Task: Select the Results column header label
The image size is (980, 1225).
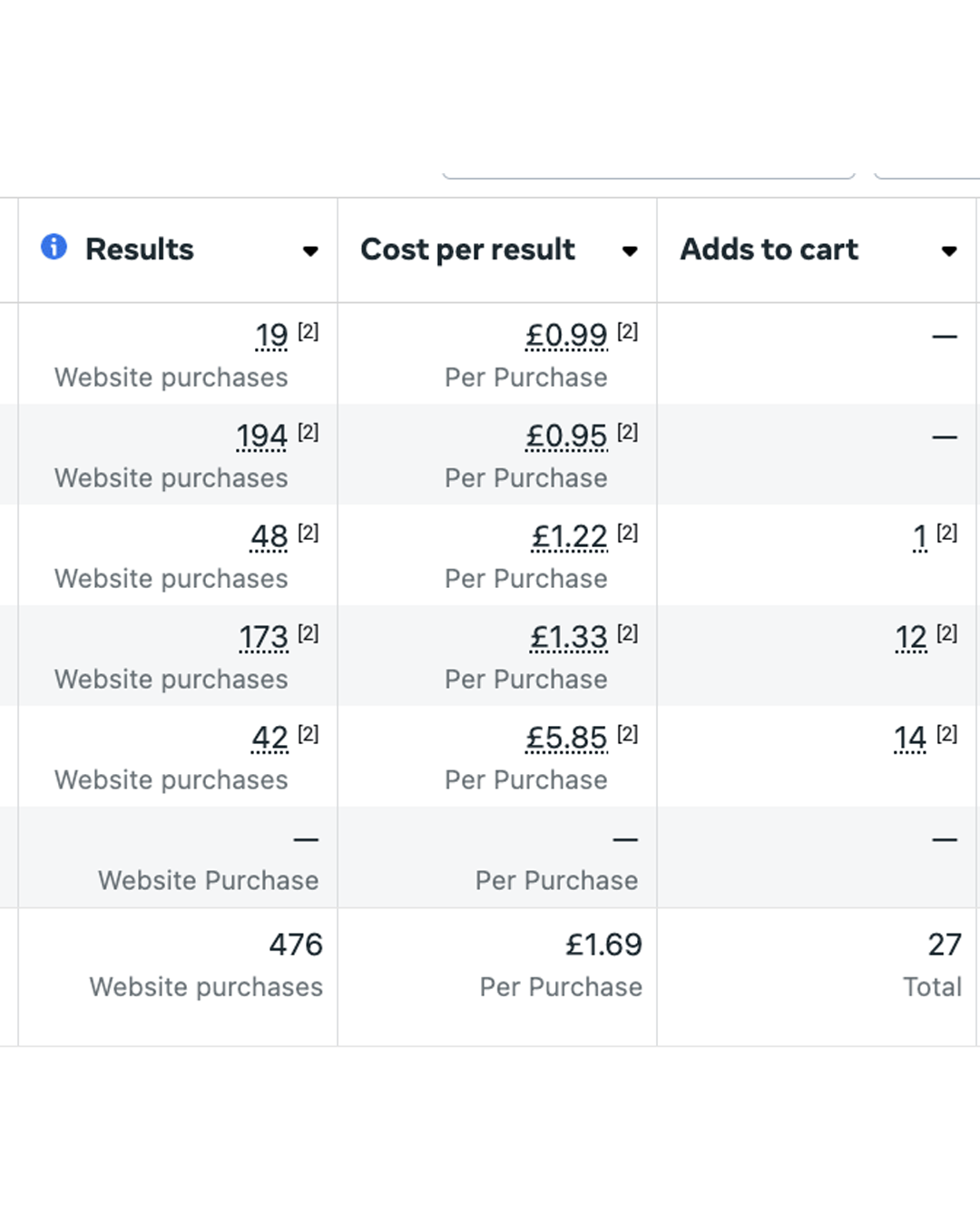Action: click(140, 250)
